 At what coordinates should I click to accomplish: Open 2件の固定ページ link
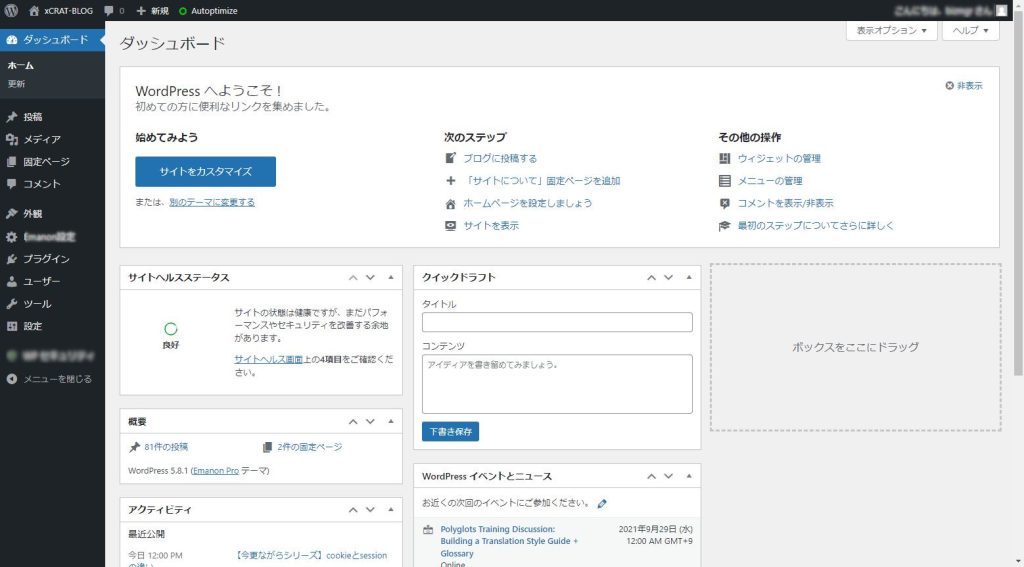(310, 447)
